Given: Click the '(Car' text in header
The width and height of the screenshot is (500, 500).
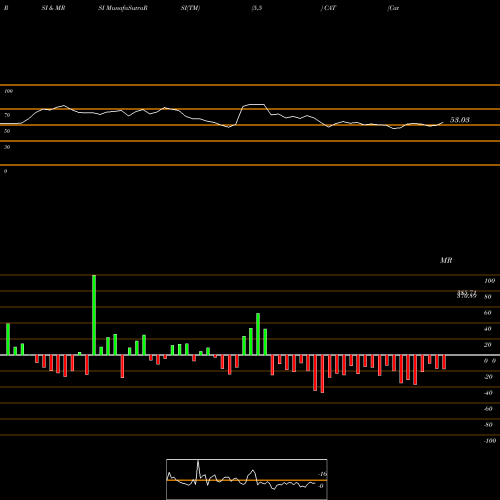Looking at the screenshot, I should [x=393, y=8].
